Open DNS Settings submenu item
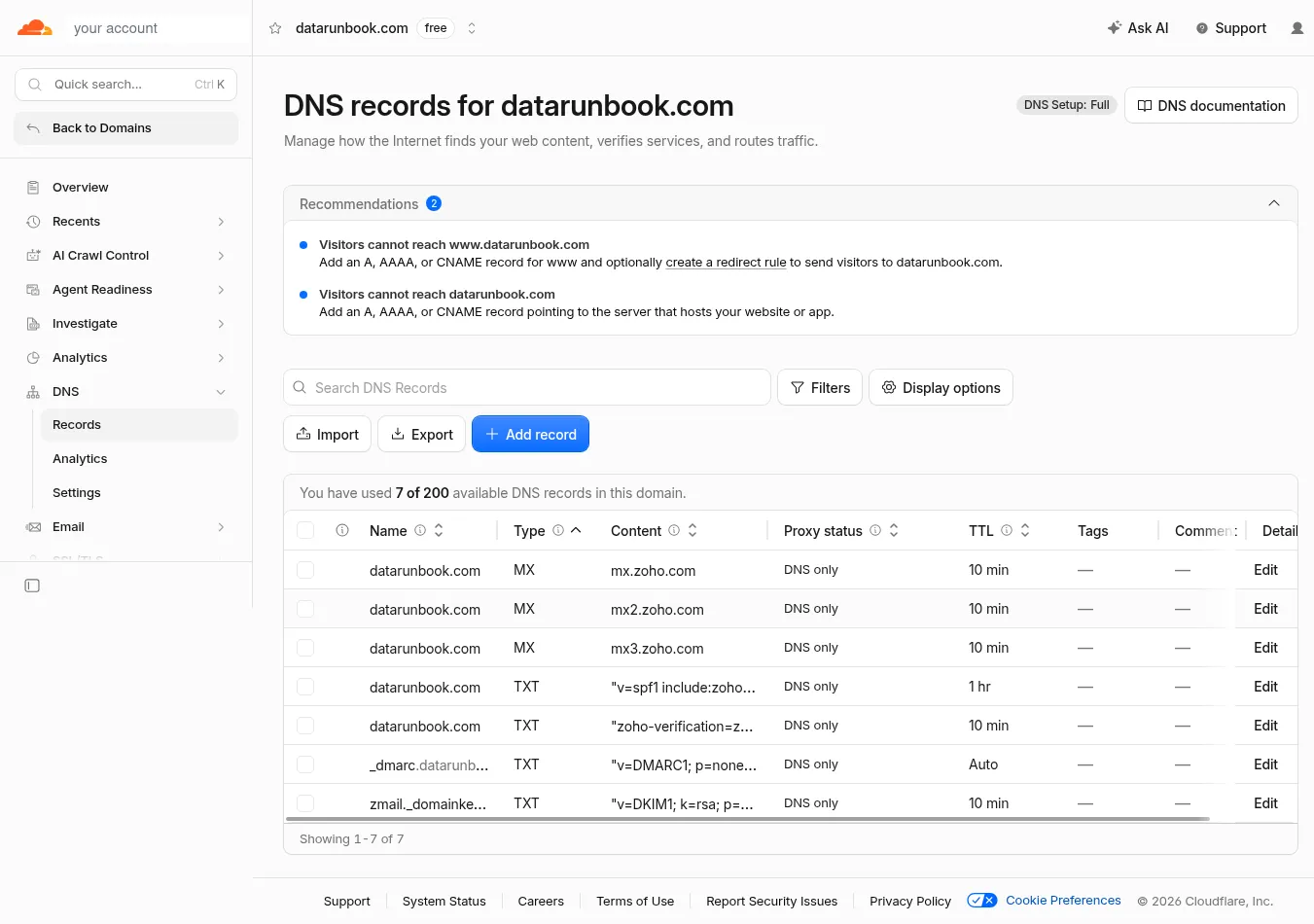The width and height of the screenshot is (1314, 924). pyautogui.click(x=139, y=493)
